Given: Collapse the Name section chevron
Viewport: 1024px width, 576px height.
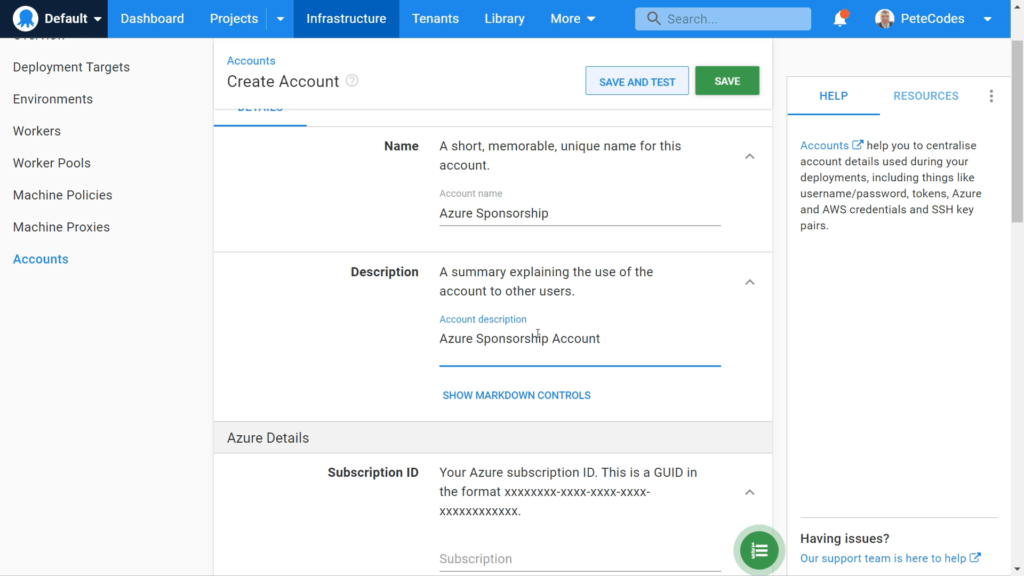Looking at the screenshot, I should (750, 156).
